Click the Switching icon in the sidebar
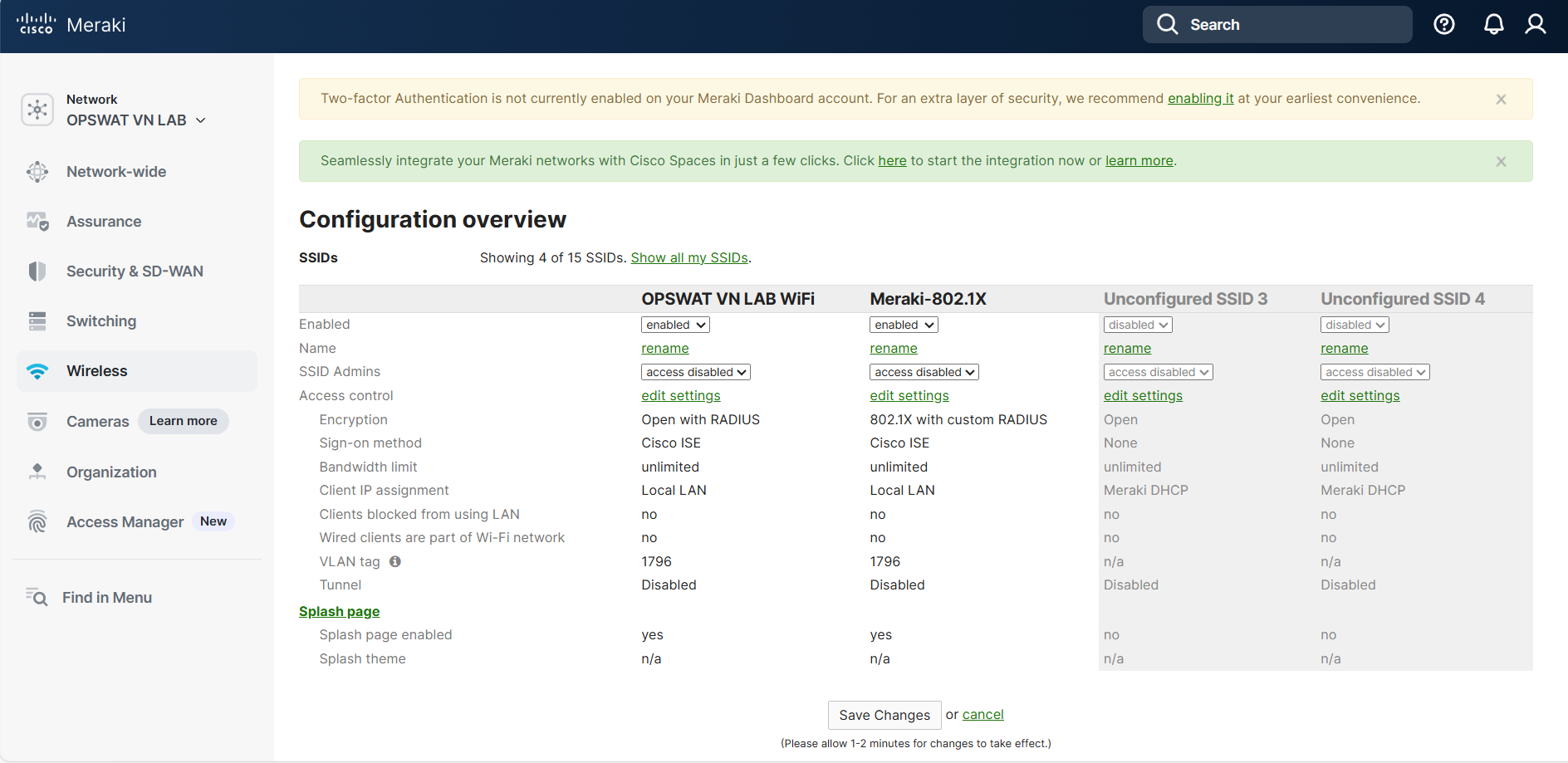The height and width of the screenshot is (763, 1568). tap(37, 321)
